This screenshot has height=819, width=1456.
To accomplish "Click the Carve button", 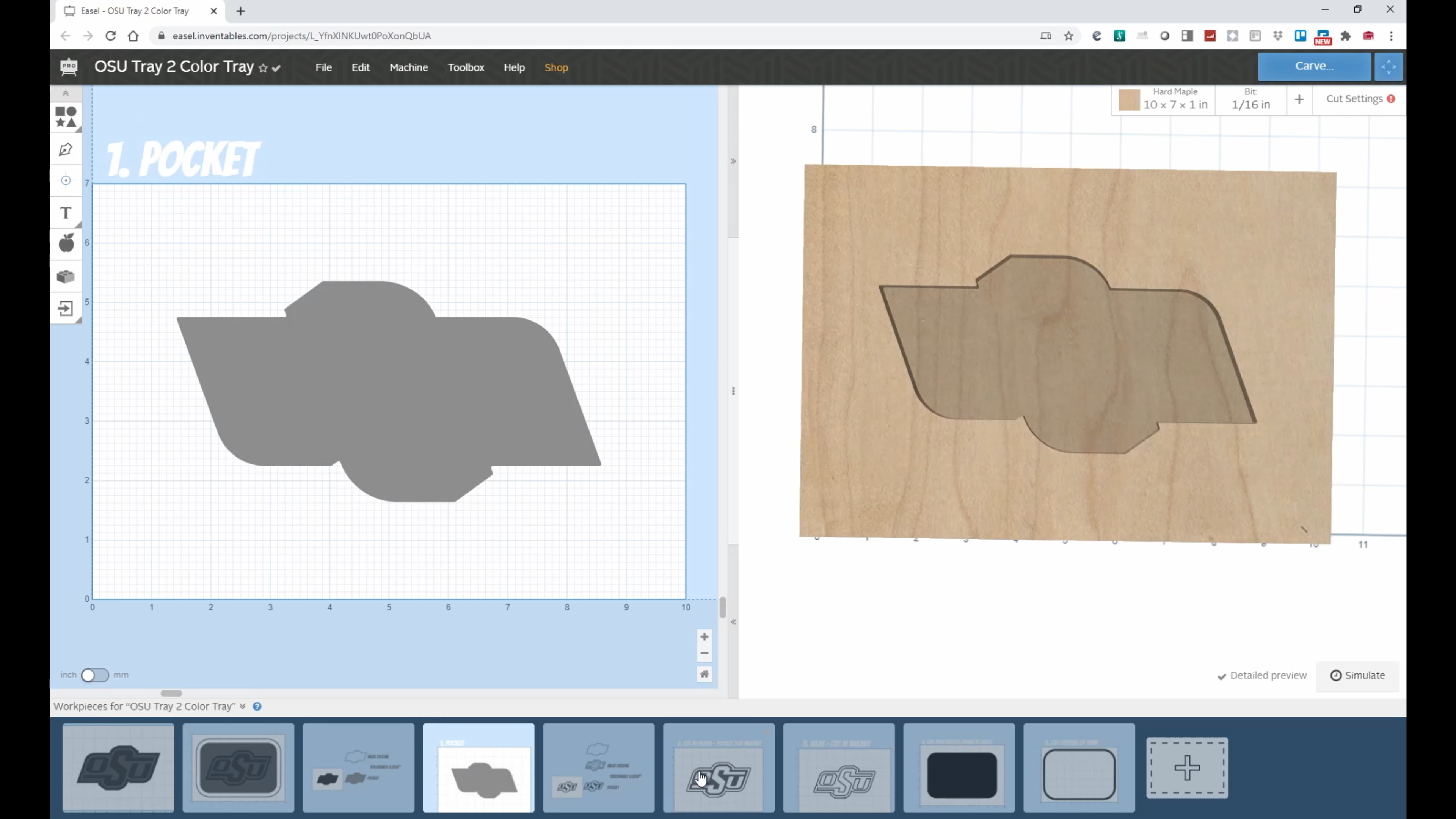I will (x=1313, y=66).
